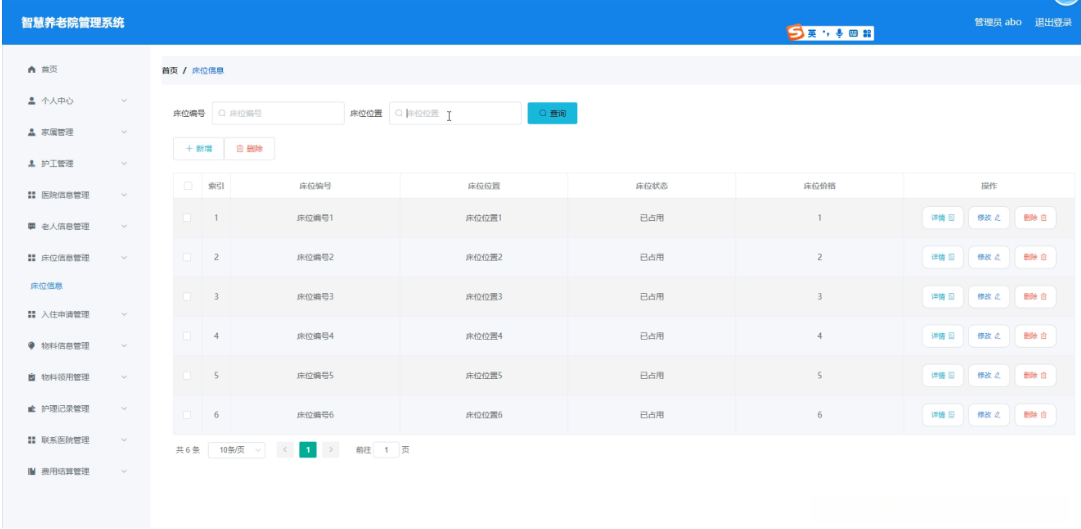Expand the 家属管理 menu chevron
The image size is (1081, 529).
[x=124, y=132]
